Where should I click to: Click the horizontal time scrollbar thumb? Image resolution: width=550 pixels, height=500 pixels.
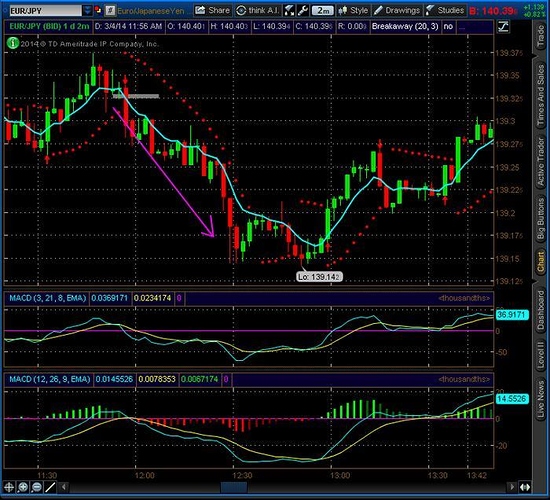[234, 487]
